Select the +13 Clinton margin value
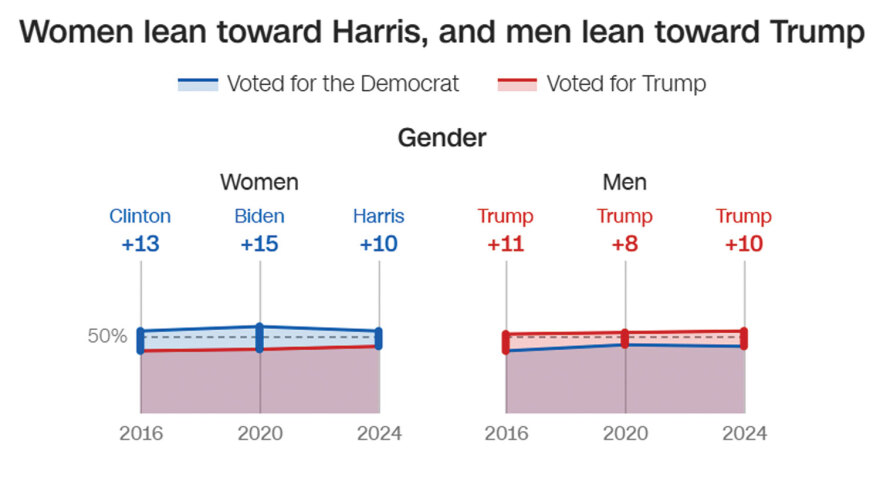 140,244
